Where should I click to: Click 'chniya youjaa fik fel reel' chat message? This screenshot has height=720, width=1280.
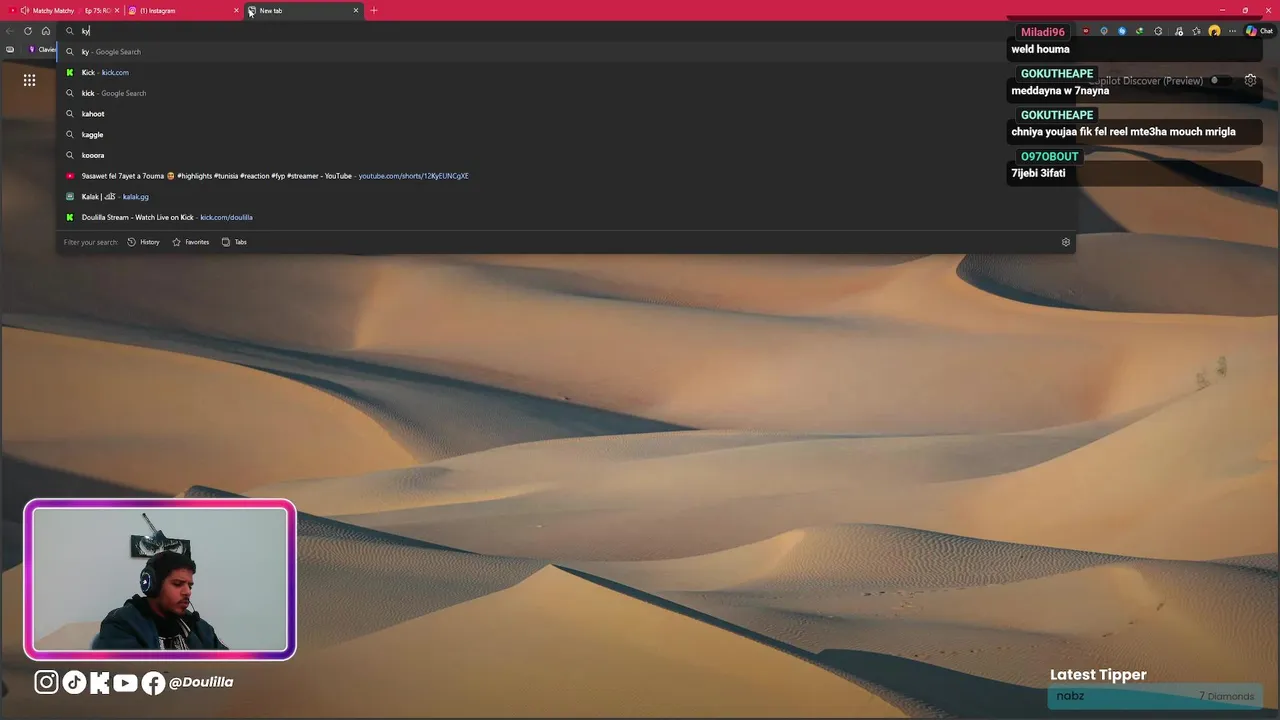[1123, 132]
